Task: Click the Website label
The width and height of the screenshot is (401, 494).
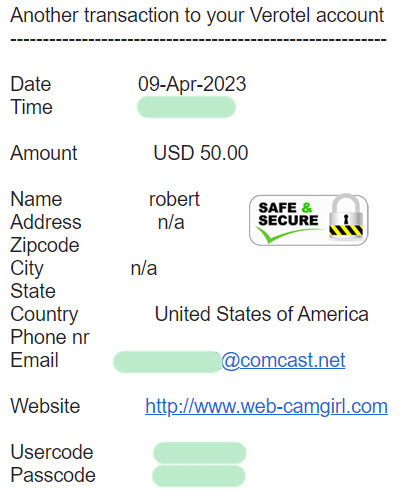Action: point(45,406)
